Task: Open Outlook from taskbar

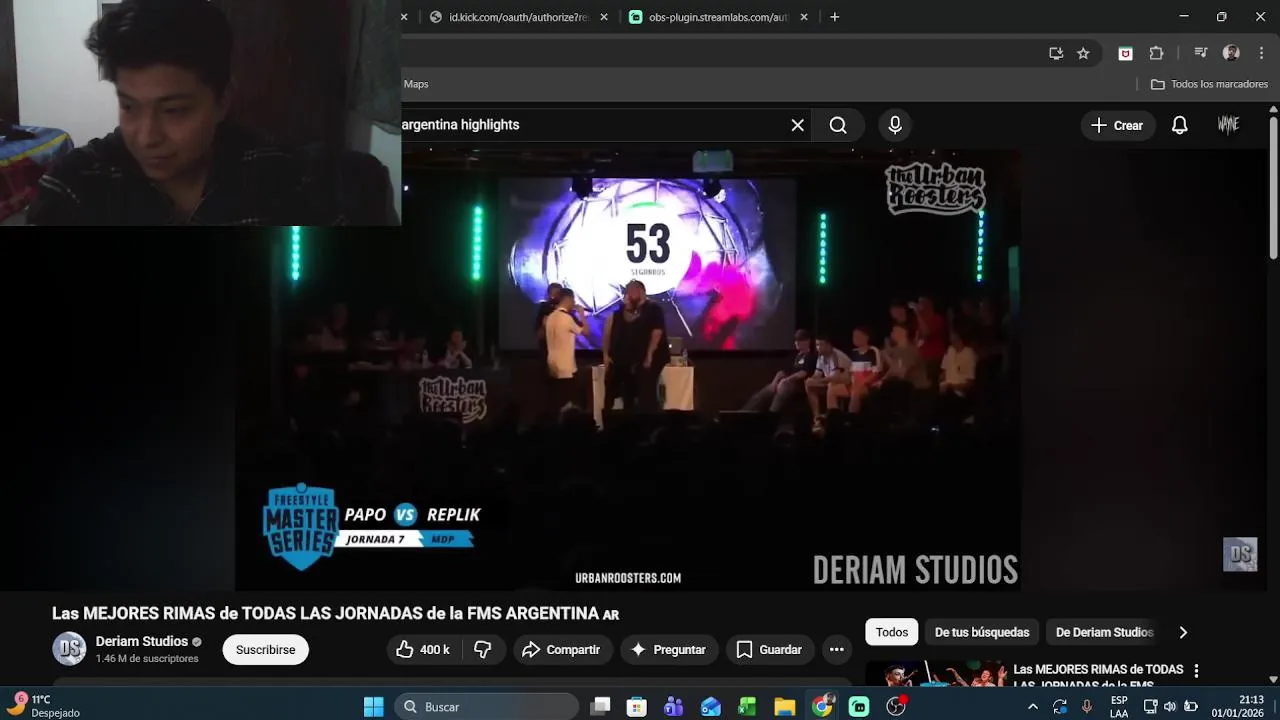Action: [711, 707]
